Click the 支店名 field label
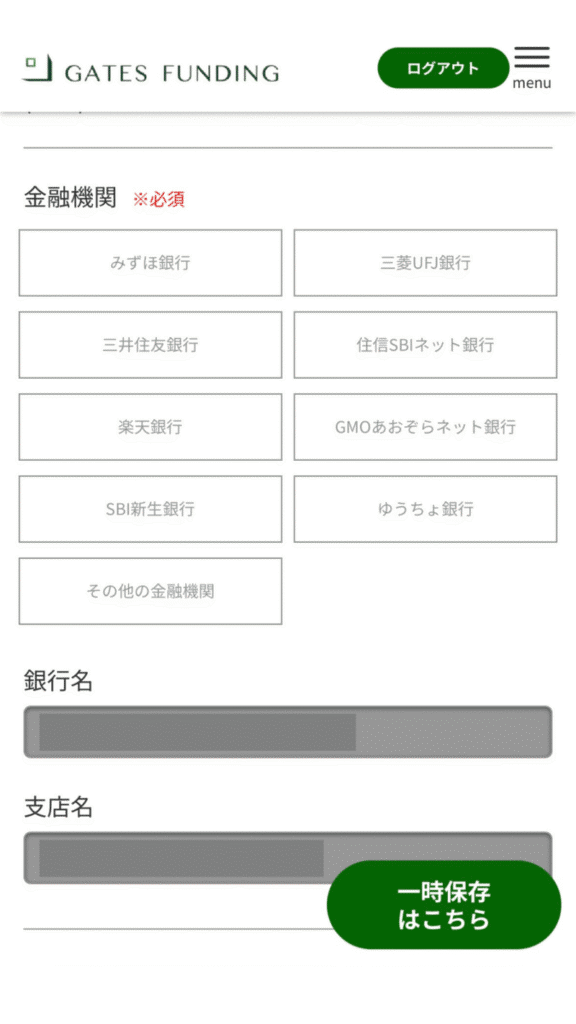 point(58,808)
